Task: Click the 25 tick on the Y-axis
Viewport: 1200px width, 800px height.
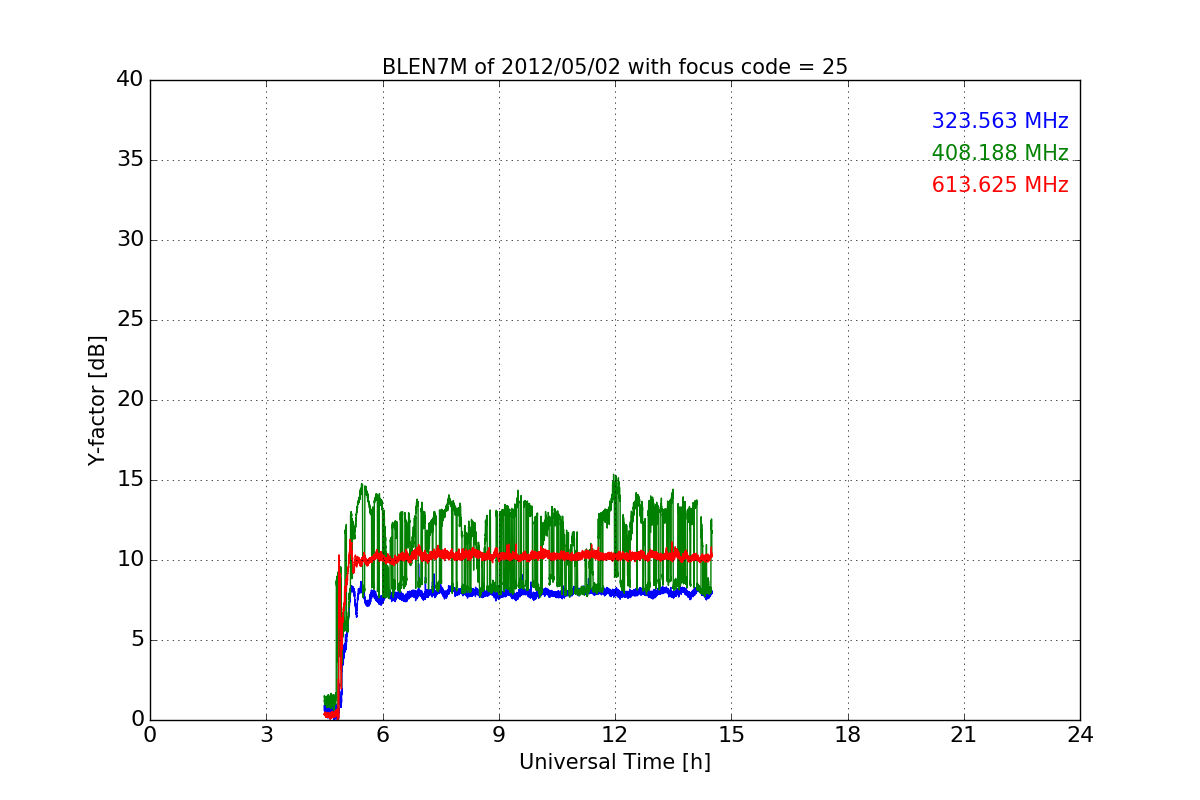Action: point(130,320)
